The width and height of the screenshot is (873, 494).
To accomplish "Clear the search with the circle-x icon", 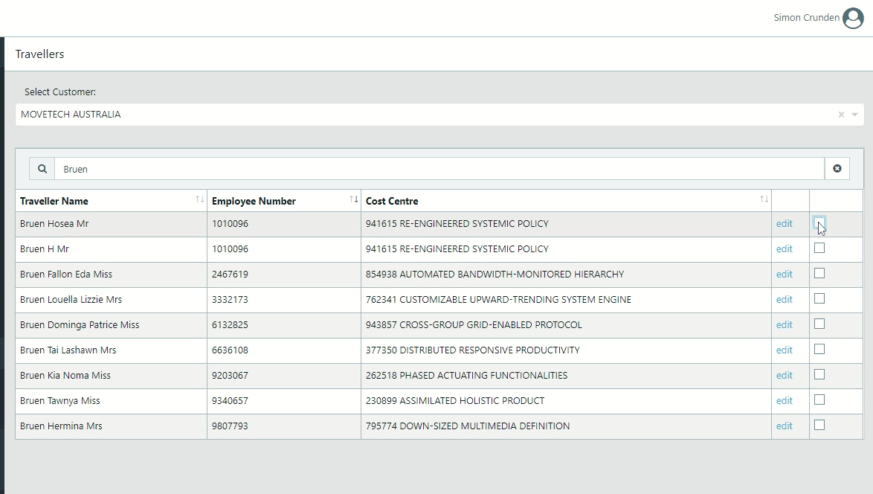I will coord(836,169).
